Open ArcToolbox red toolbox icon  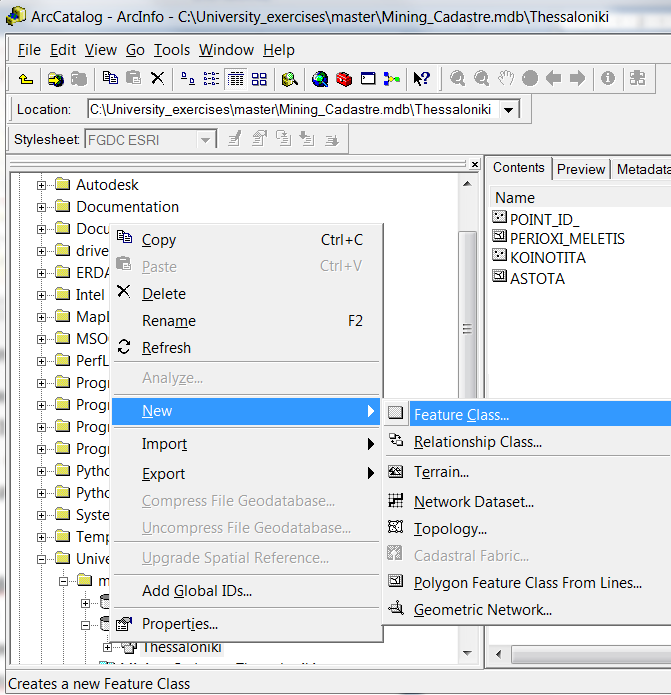[x=343, y=79]
